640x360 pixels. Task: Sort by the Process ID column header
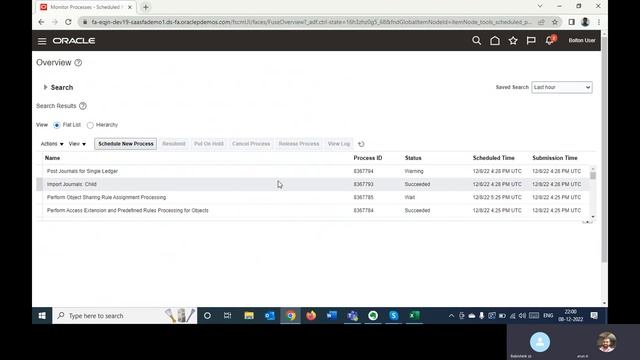click(368, 158)
